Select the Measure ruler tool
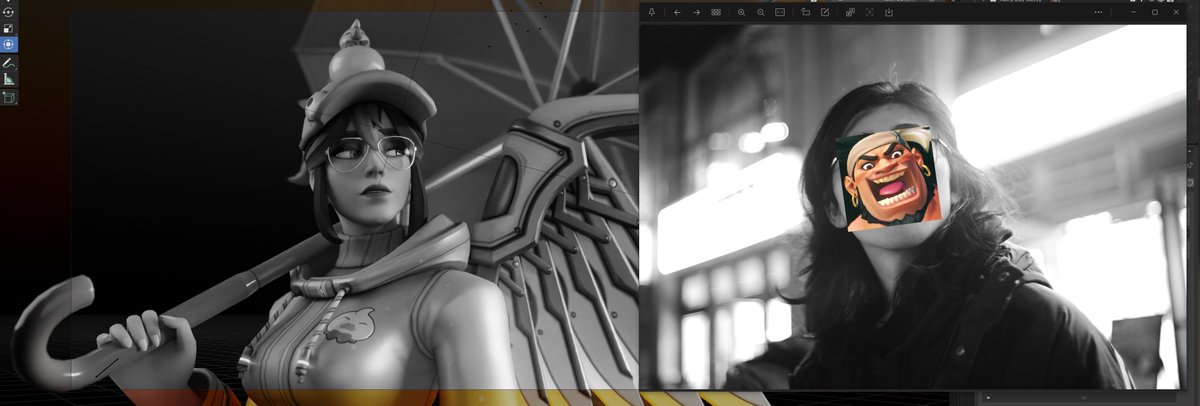1200x406 pixels. (8, 79)
